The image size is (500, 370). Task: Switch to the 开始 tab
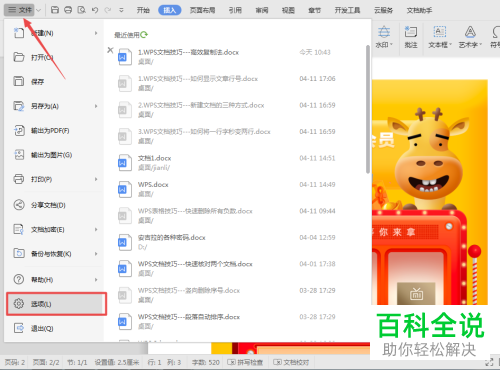point(143,10)
